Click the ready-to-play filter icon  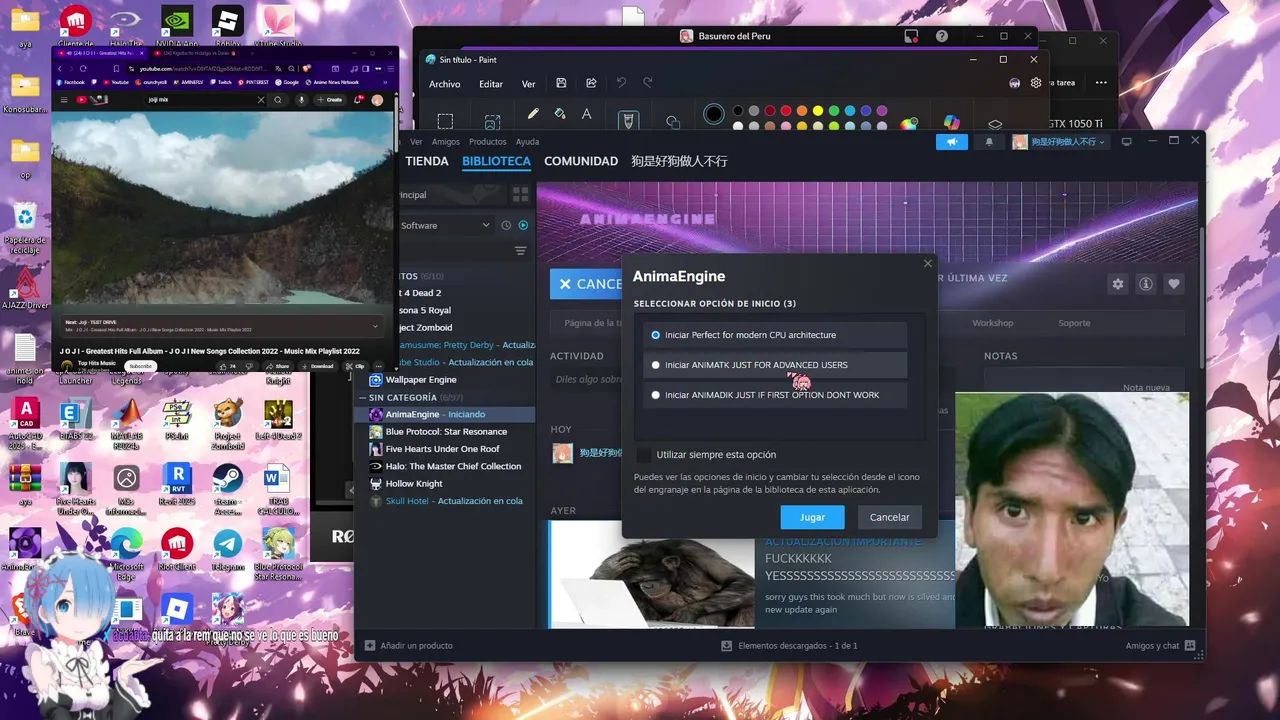pyautogui.click(x=523, y=226)
